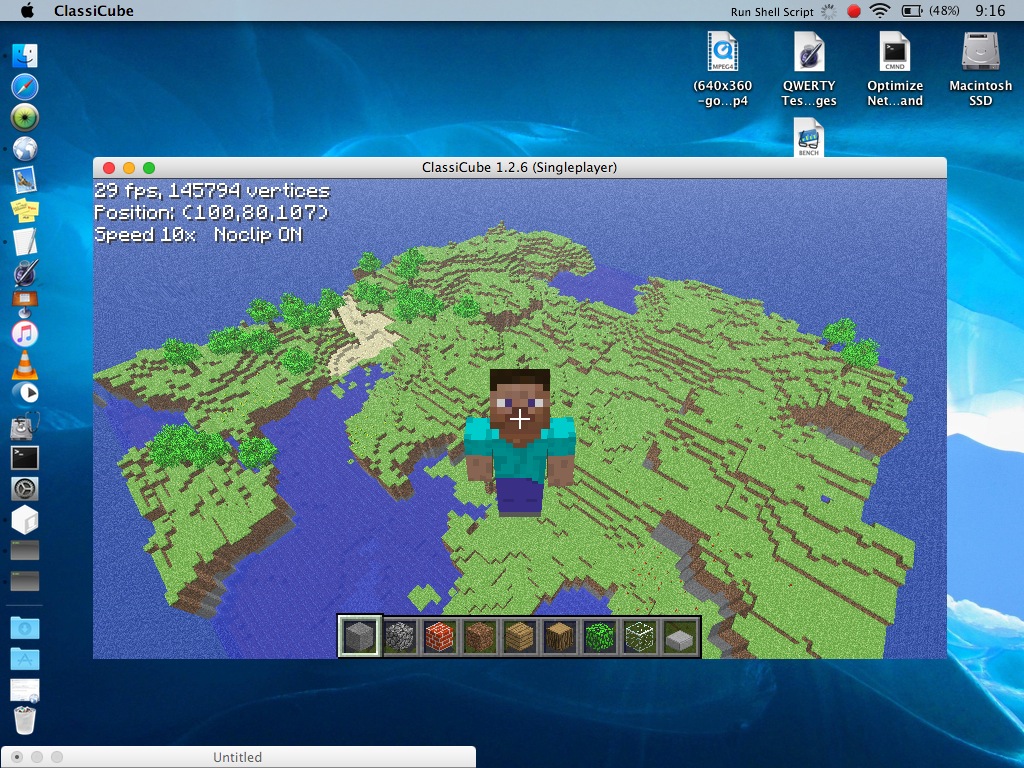The width and height of the screenshot is (1024, 768).
Task: Open the globe browser icon in dock
Action: (x=25, y=149)
